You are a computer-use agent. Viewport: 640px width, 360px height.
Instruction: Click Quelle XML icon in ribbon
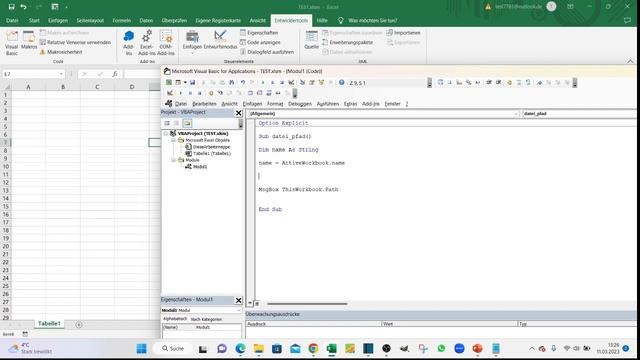click(x=311, y=40)
